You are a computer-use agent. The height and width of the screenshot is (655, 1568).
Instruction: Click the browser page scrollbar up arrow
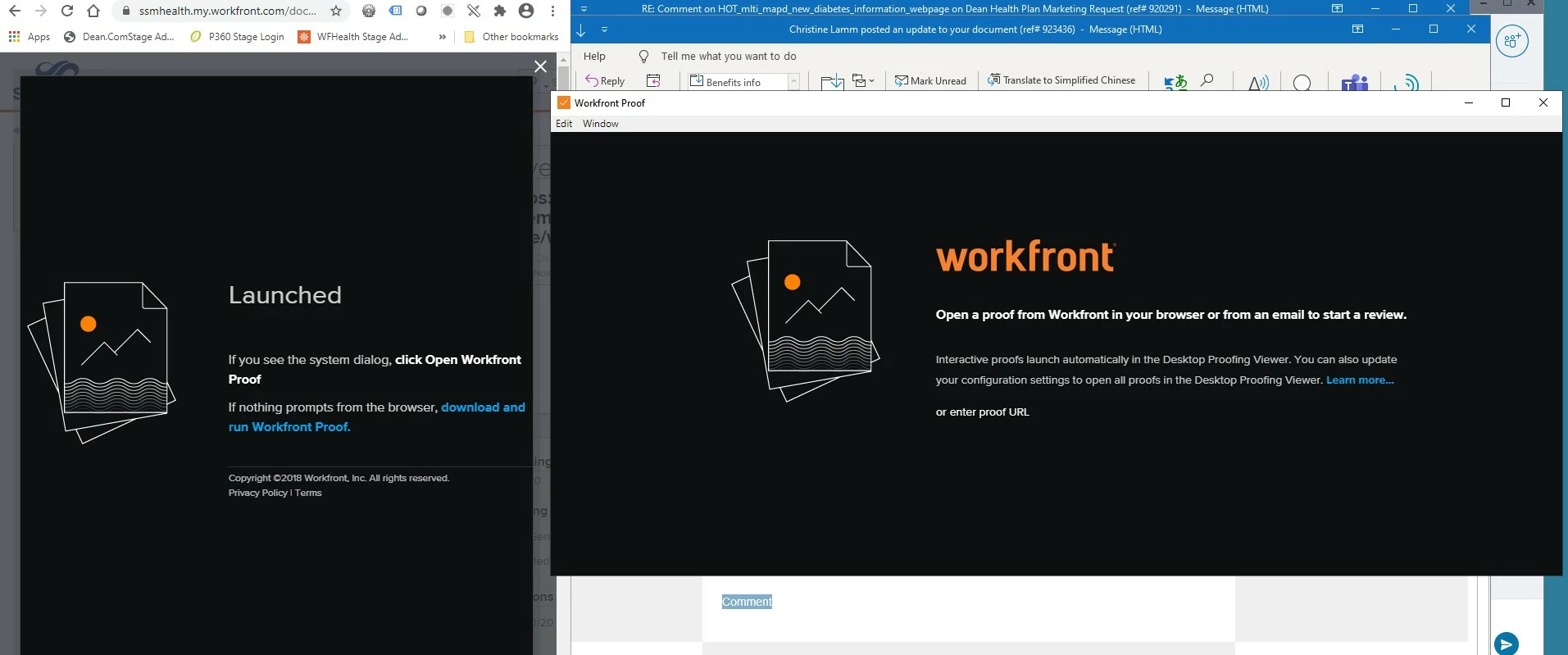(563, 61)
